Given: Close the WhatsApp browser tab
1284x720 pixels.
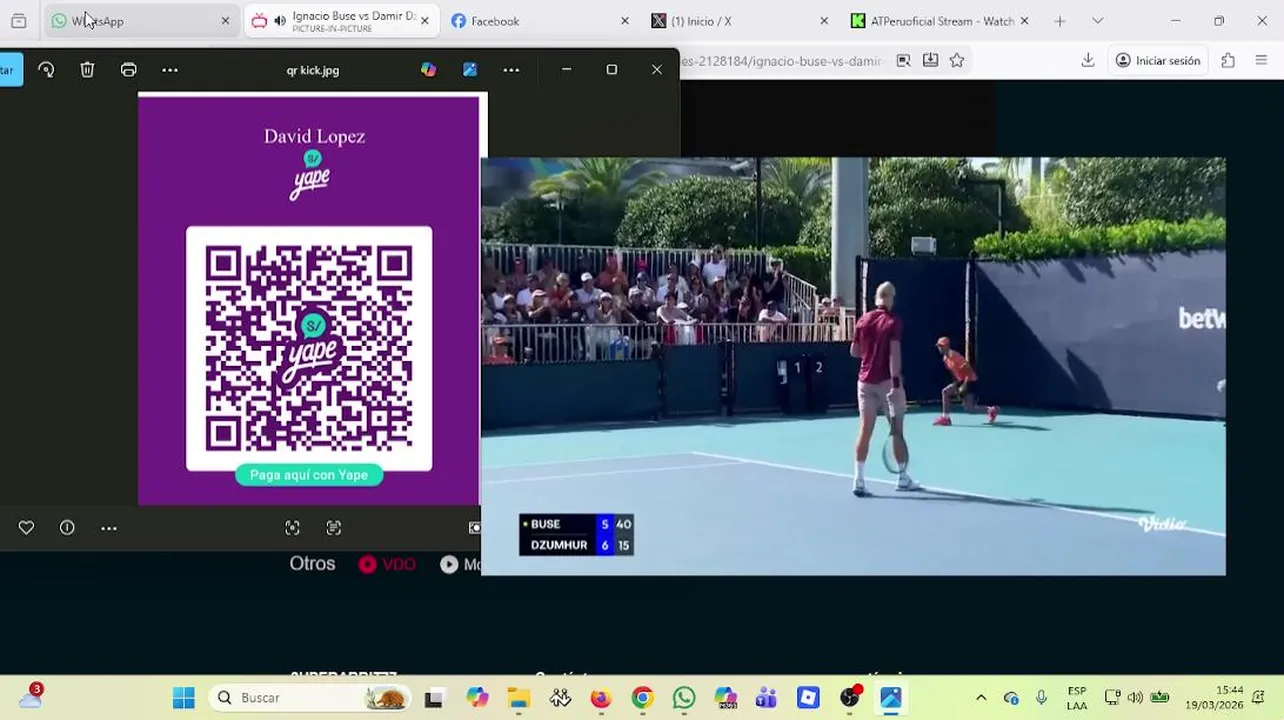Looking at the screenshot, I should click(225, 21).
